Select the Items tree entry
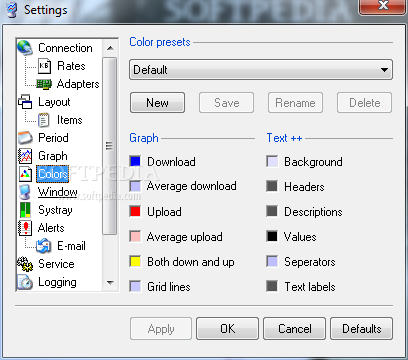The image size is (408, 360). coord(69,120)
